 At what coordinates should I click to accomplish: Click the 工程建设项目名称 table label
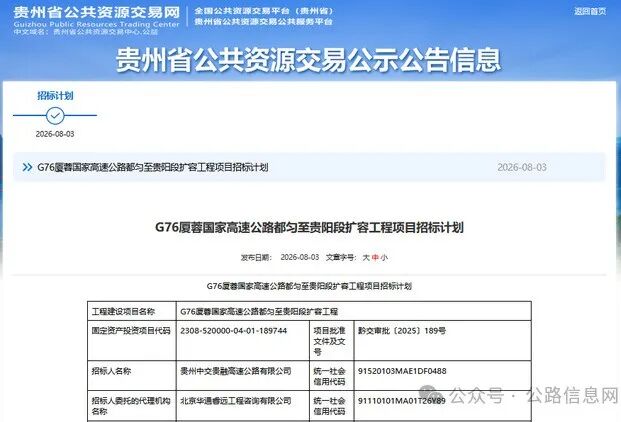coord(123,312)
